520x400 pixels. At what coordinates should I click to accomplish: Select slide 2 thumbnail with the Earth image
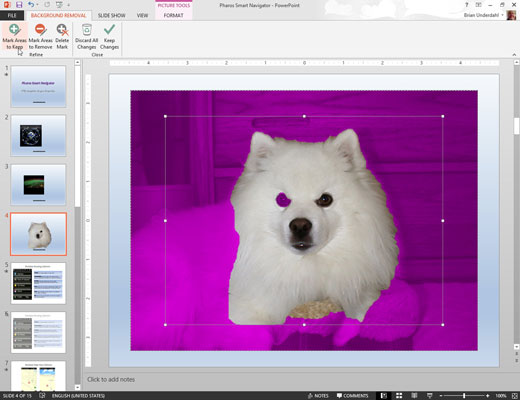click(x=38, y=136)
